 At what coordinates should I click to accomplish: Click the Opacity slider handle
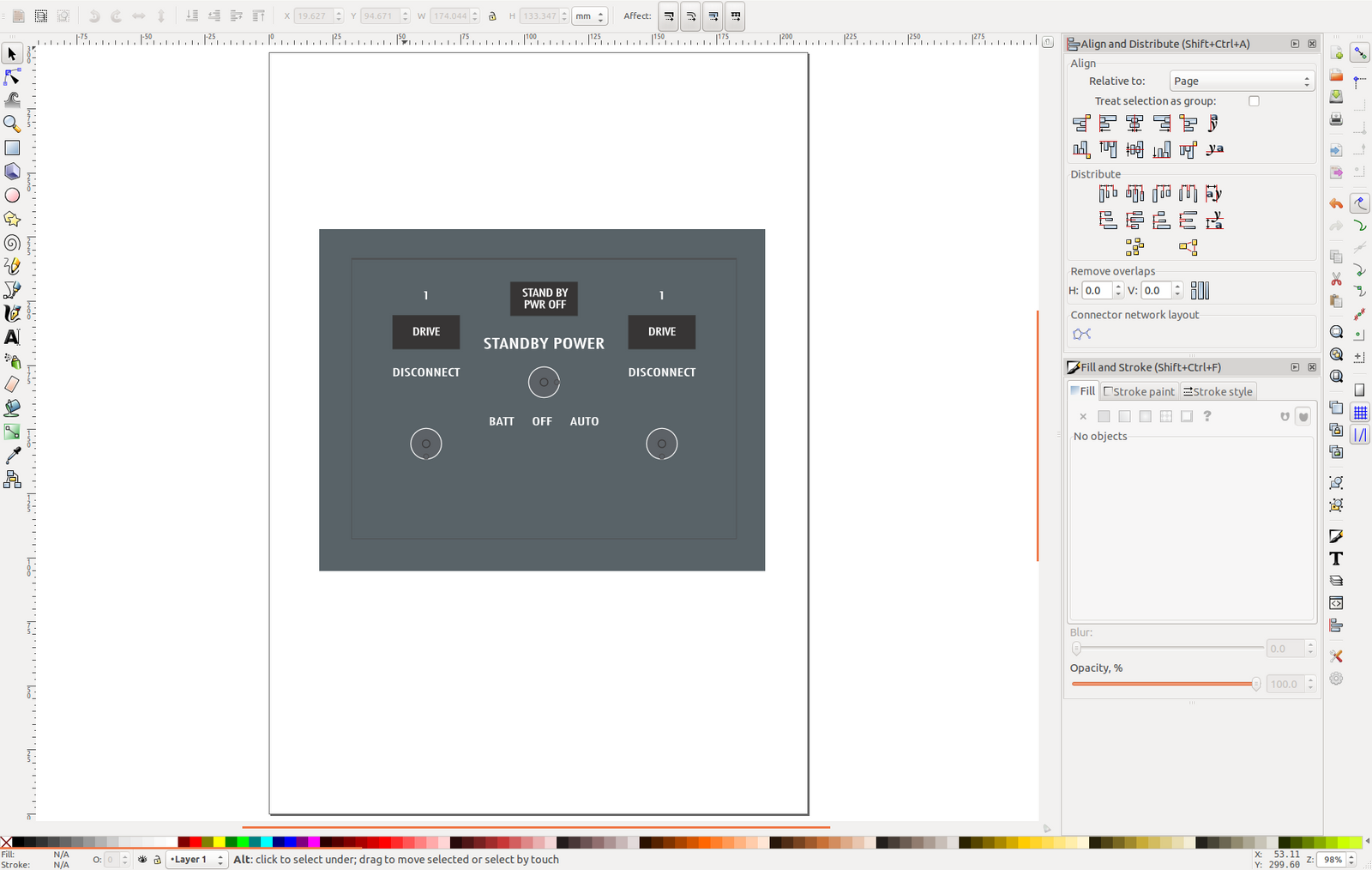pyautogui.click(x=1255, y=684)
